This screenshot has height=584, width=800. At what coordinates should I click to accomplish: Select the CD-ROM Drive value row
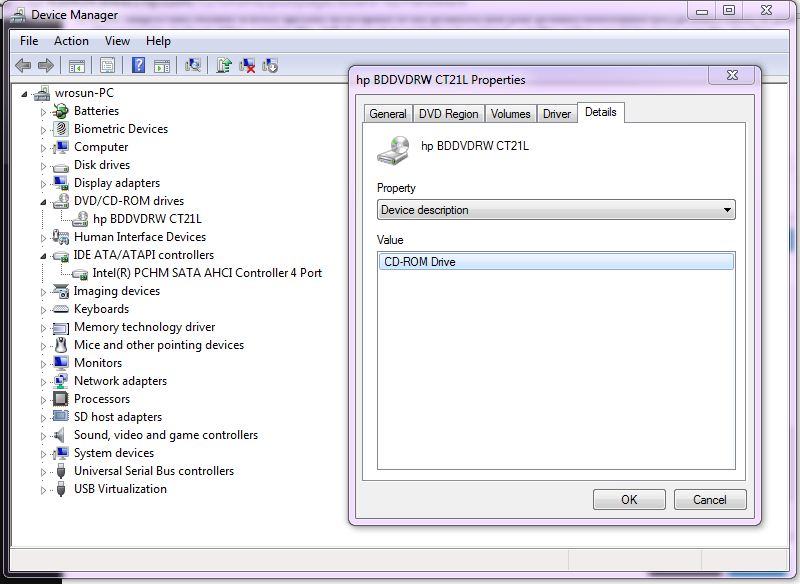[x=556, y=262]
